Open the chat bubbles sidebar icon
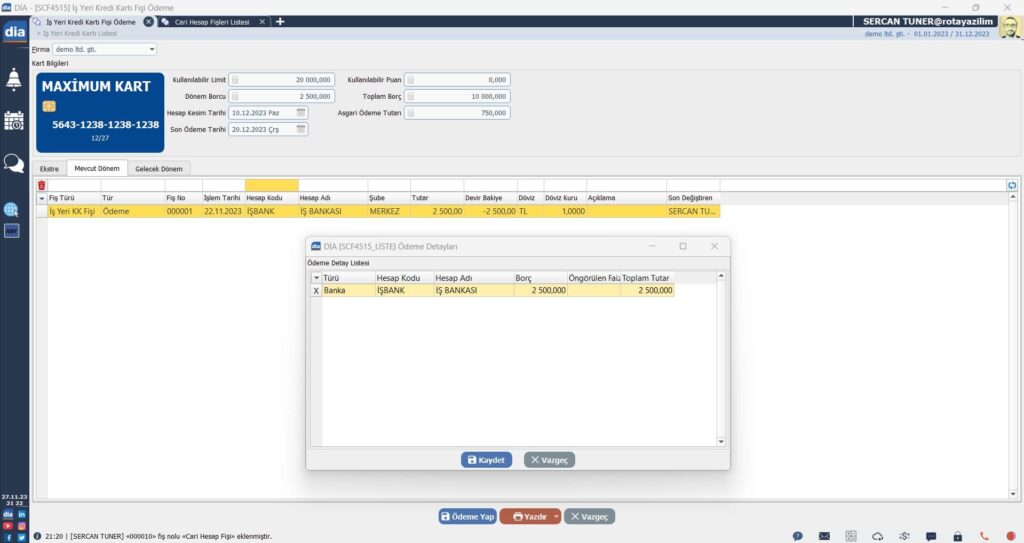Viewport: 1024px width, 543px height. (14, 163)
